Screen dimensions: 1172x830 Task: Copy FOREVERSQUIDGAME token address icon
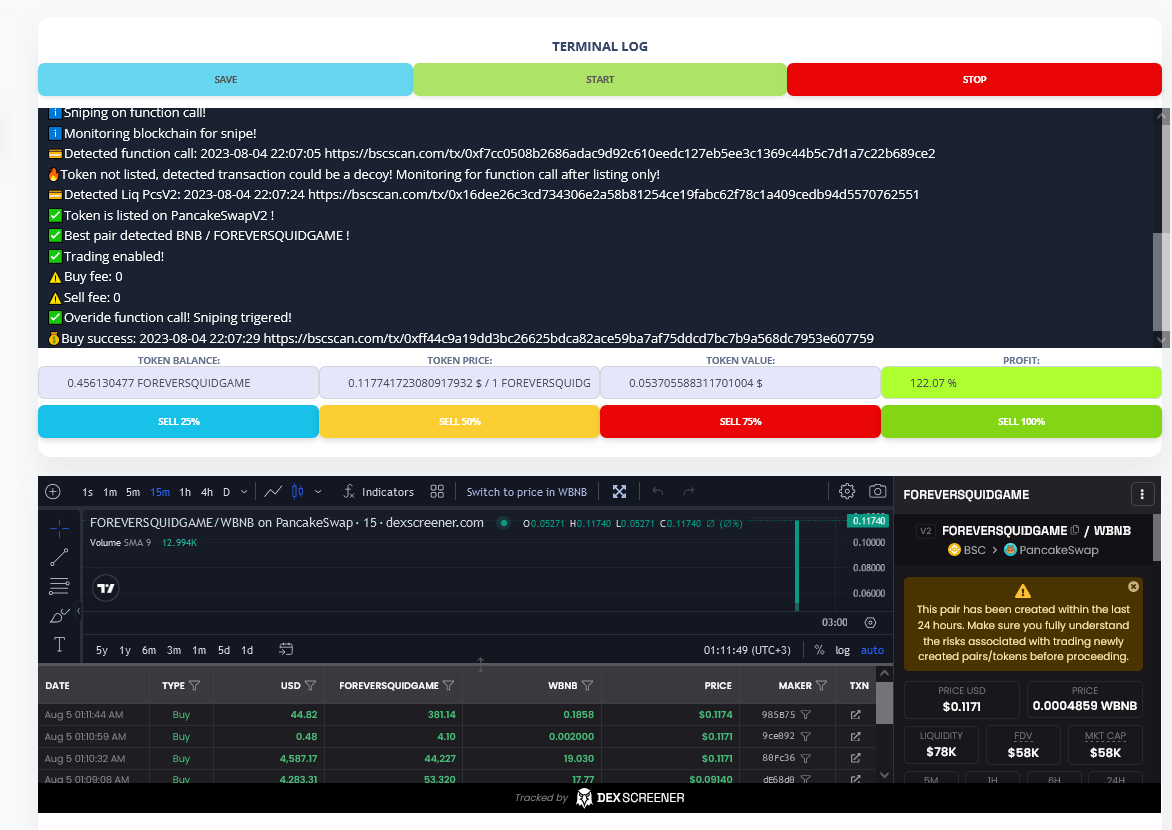(1075, 530)
